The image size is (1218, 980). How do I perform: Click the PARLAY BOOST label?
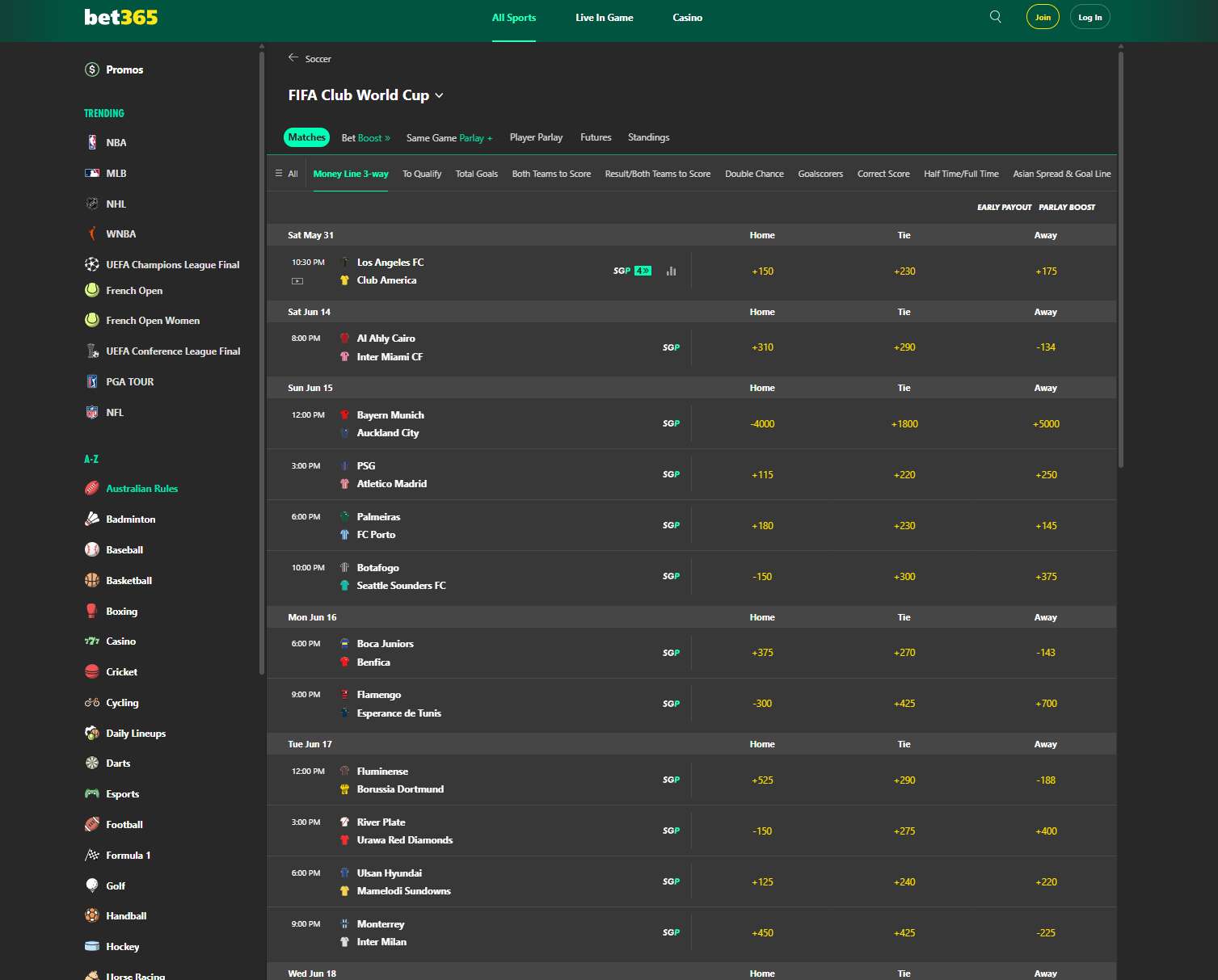point(1067,207)
